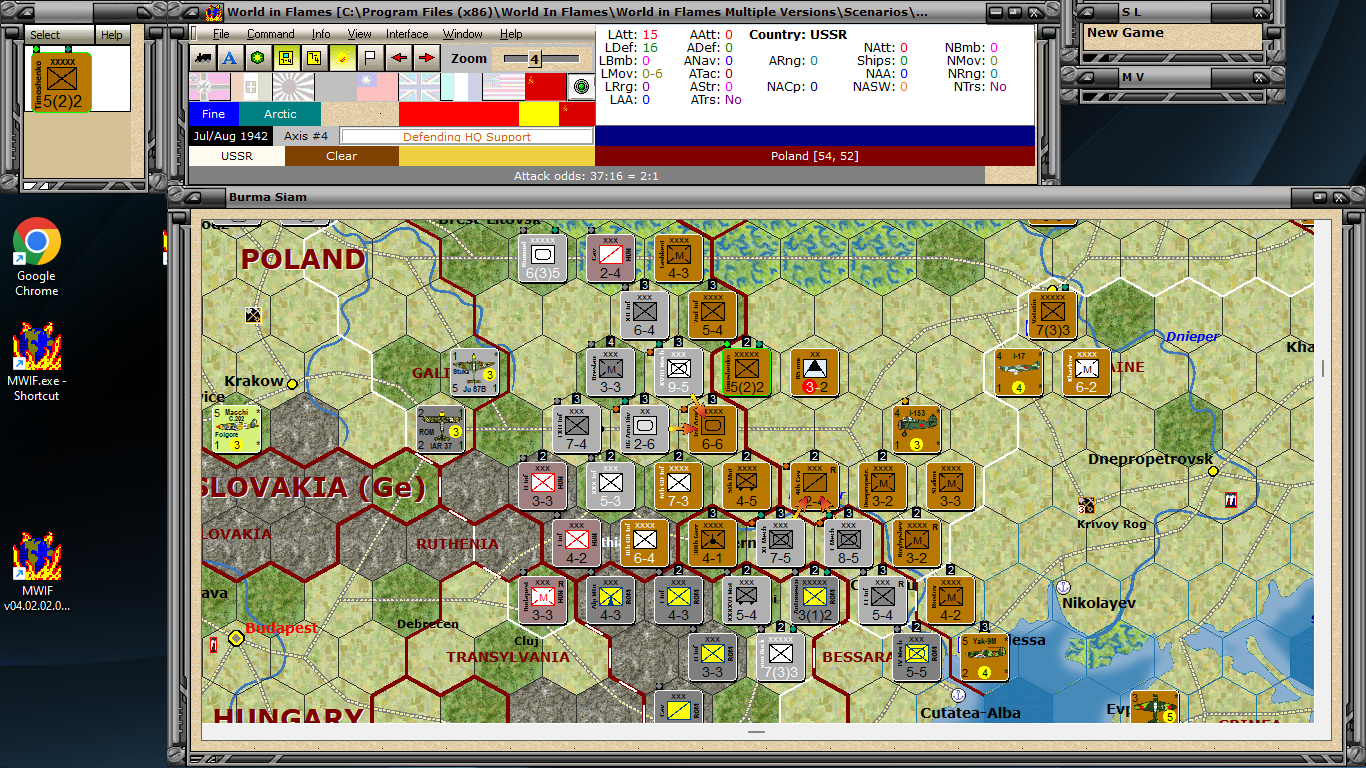Select the 7-4 infantry unit counter
The image size is (1366, 768).
(577, 428)
